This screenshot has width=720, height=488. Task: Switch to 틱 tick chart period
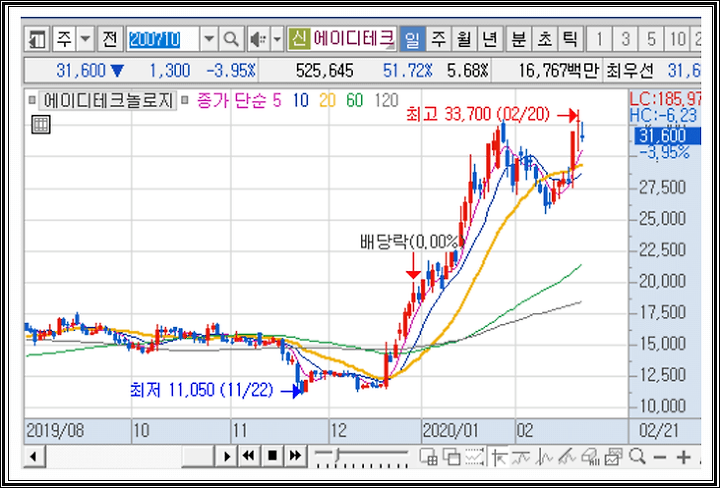coord(570,40)
